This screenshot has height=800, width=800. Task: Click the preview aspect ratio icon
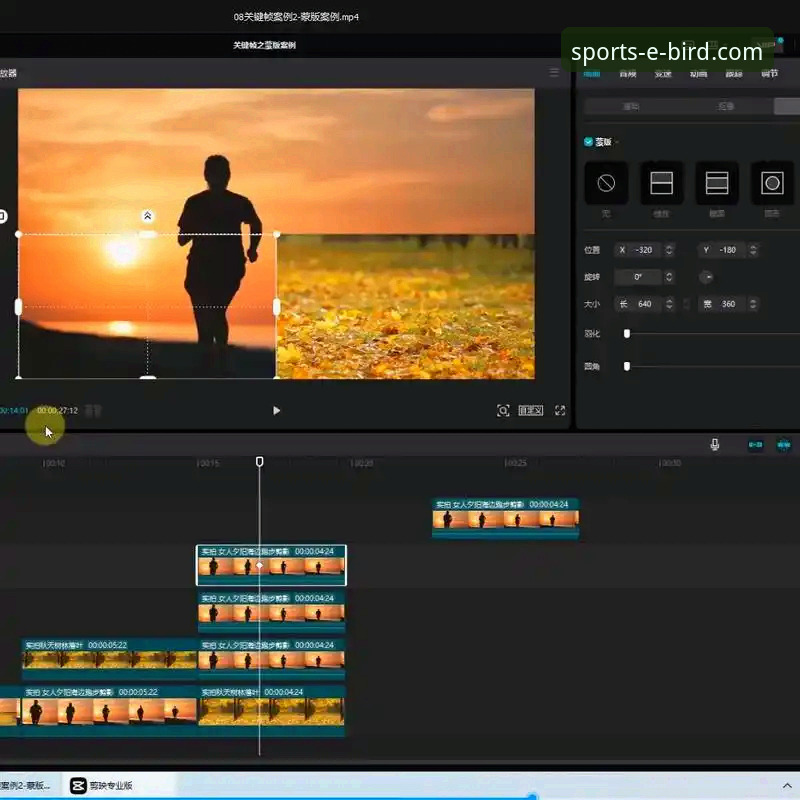pyautogui.click(x=530, y=410)
